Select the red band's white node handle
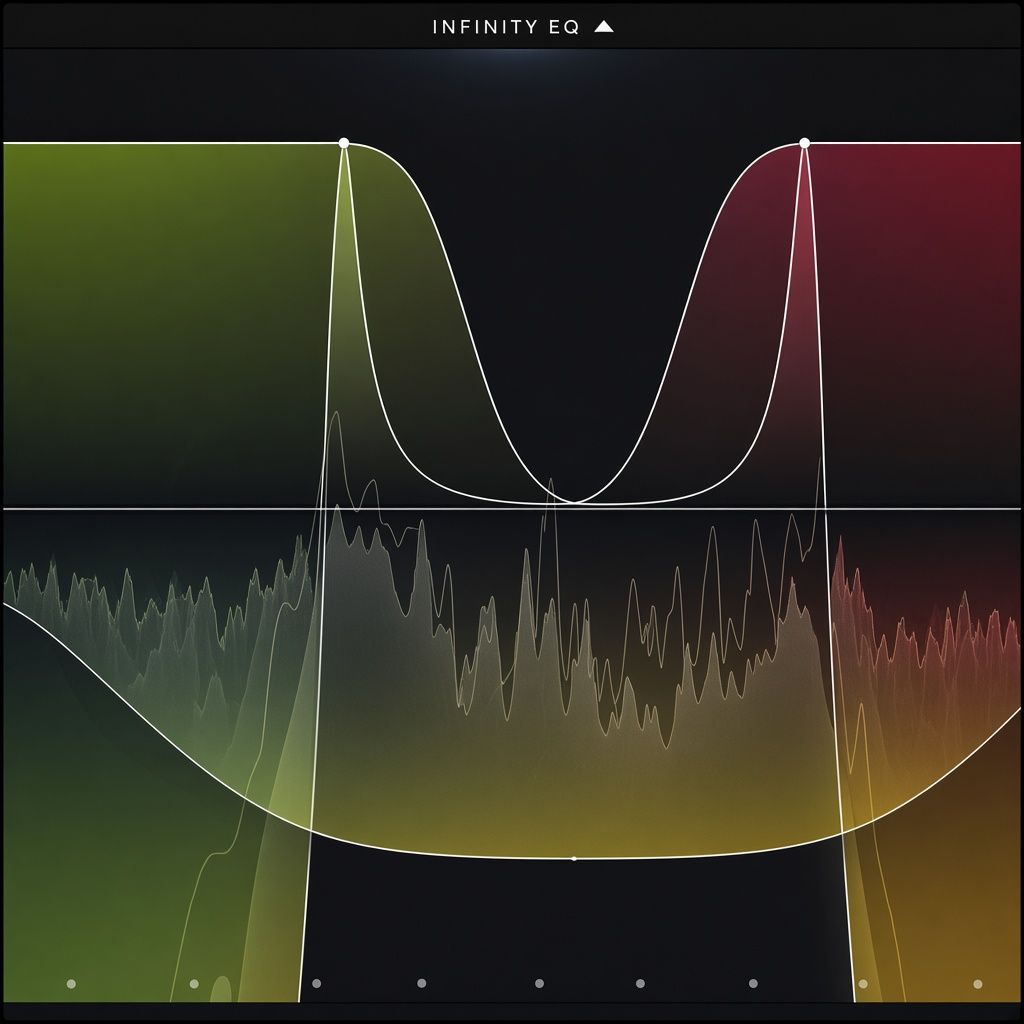This screenshot has height=1024, width=1024. coord(805,143)
